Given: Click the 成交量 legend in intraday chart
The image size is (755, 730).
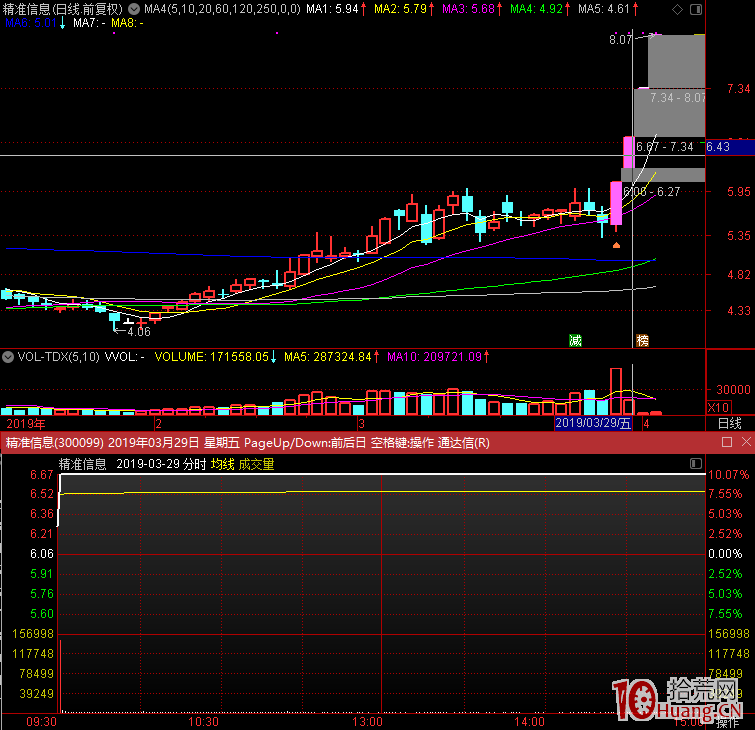Looking at the screenshot, I should click(257, 464).
